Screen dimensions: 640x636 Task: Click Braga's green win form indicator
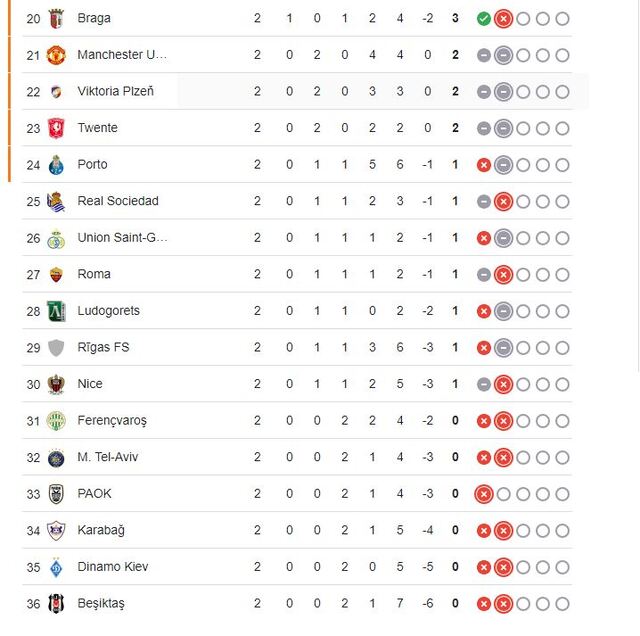pyautogui.click(x=484, y=18)
